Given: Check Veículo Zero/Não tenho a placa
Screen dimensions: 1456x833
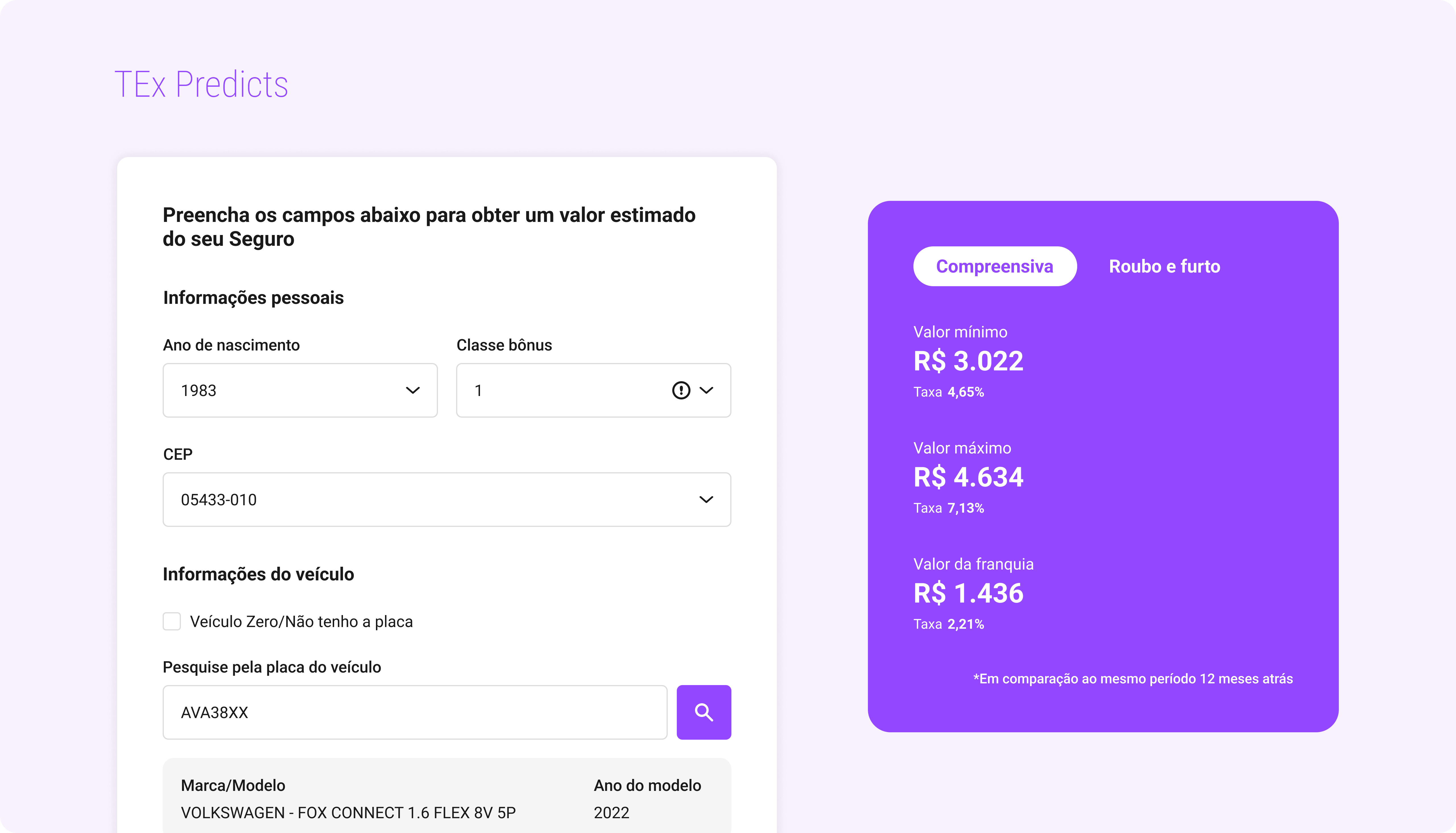Looking at the screenshot, I should coord(171,621).
